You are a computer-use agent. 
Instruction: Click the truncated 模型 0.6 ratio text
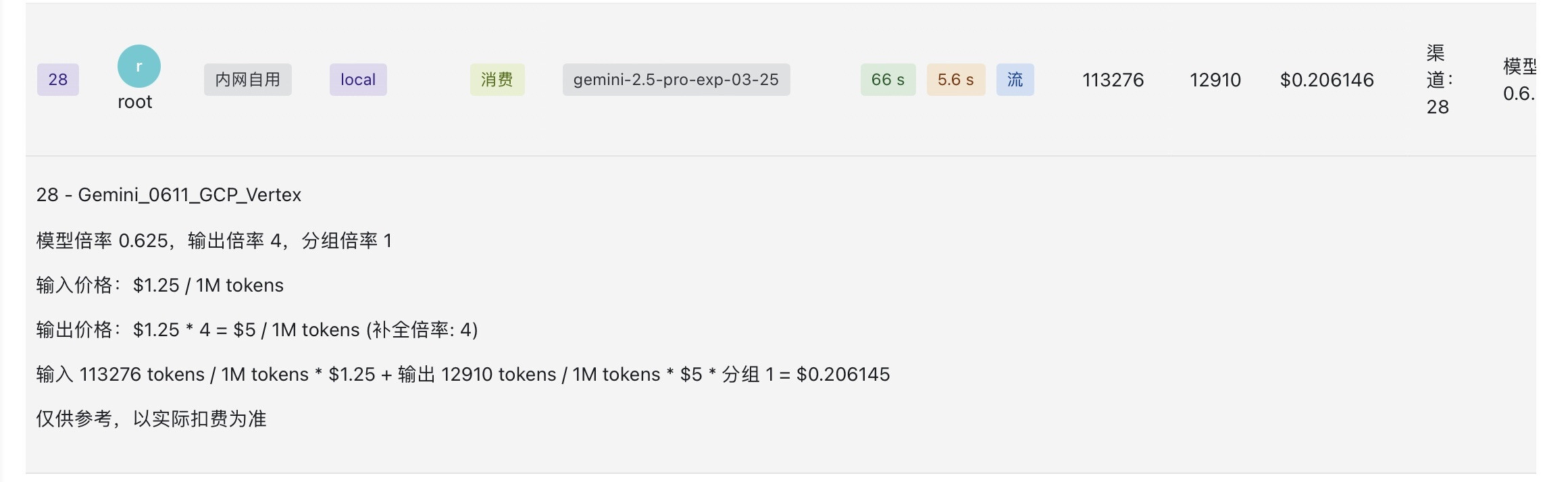[1519, 80]
